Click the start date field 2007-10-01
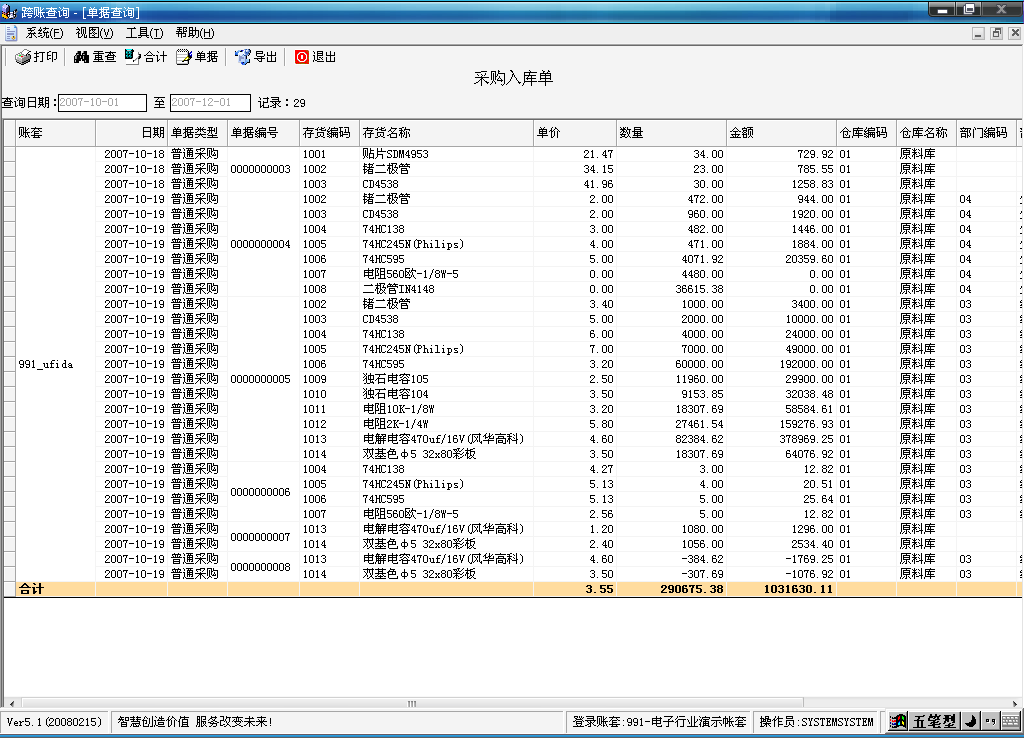The width and height of the screenshot is (1024, 738). (102, 103)
